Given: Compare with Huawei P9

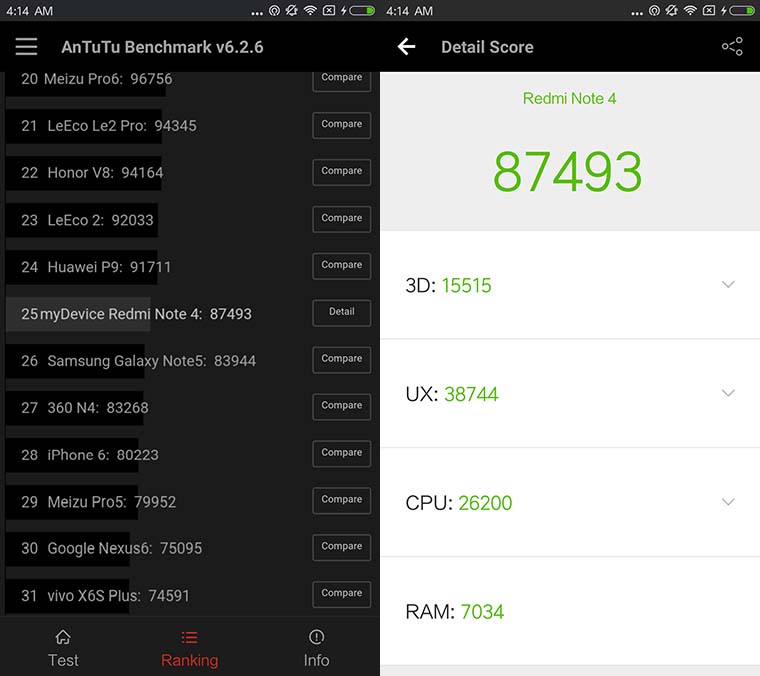Looking at the screenshot, I should click(x=342, y=266).
